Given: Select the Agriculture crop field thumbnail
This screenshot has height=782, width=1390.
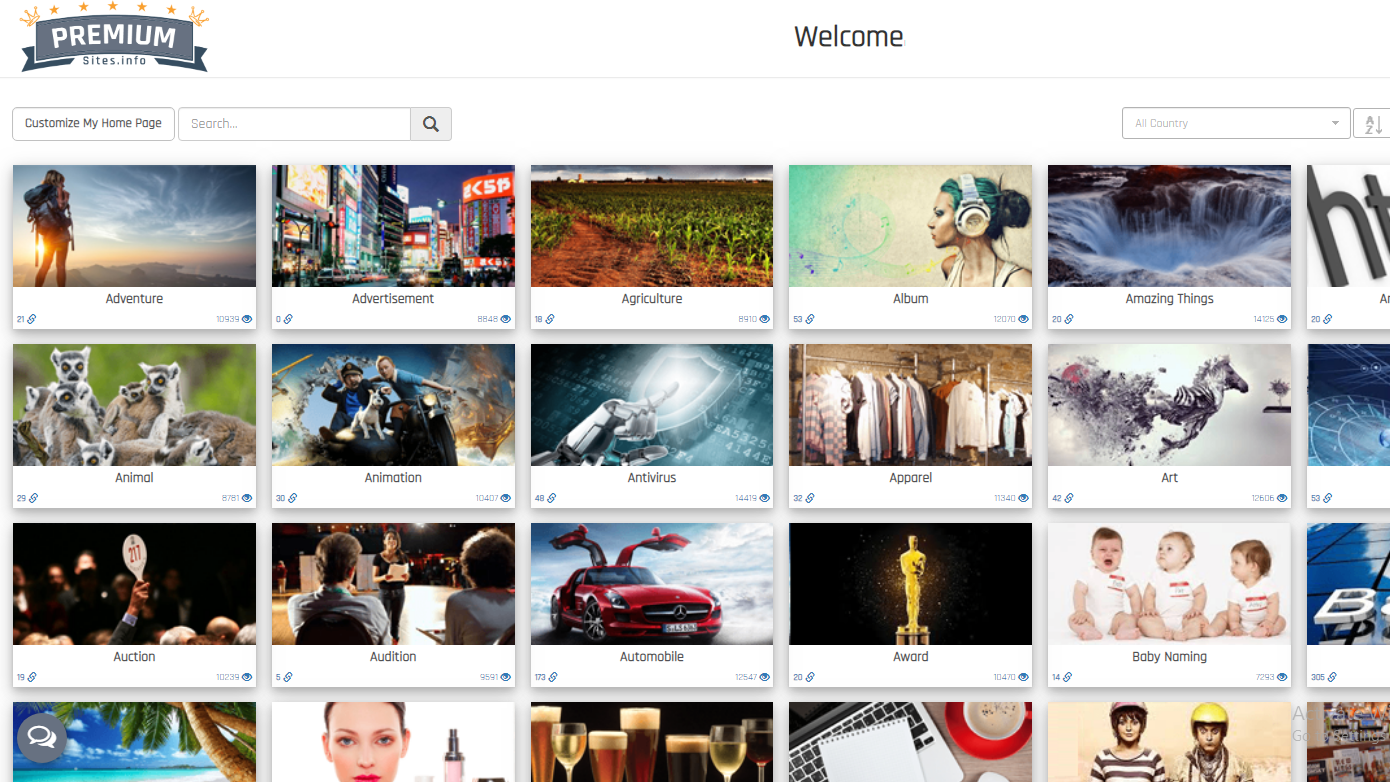Looking at the screenshot, I should [652, 226].
